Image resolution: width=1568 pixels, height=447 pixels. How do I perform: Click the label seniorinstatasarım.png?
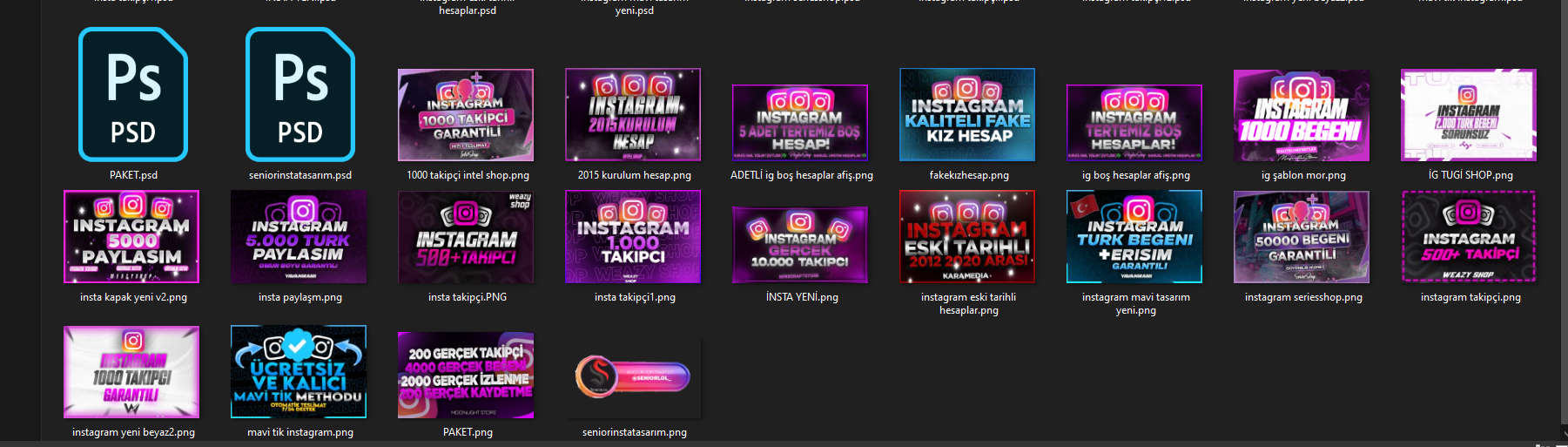(x=635, y=432)
